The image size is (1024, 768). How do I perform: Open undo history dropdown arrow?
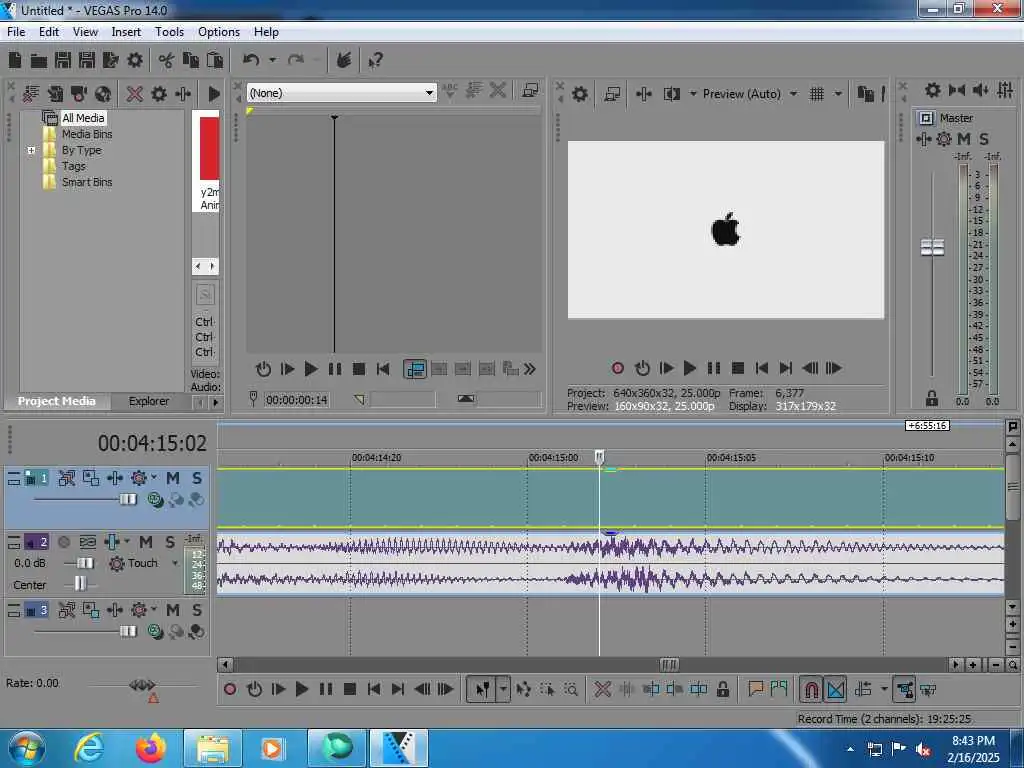(x=272, y=61)
